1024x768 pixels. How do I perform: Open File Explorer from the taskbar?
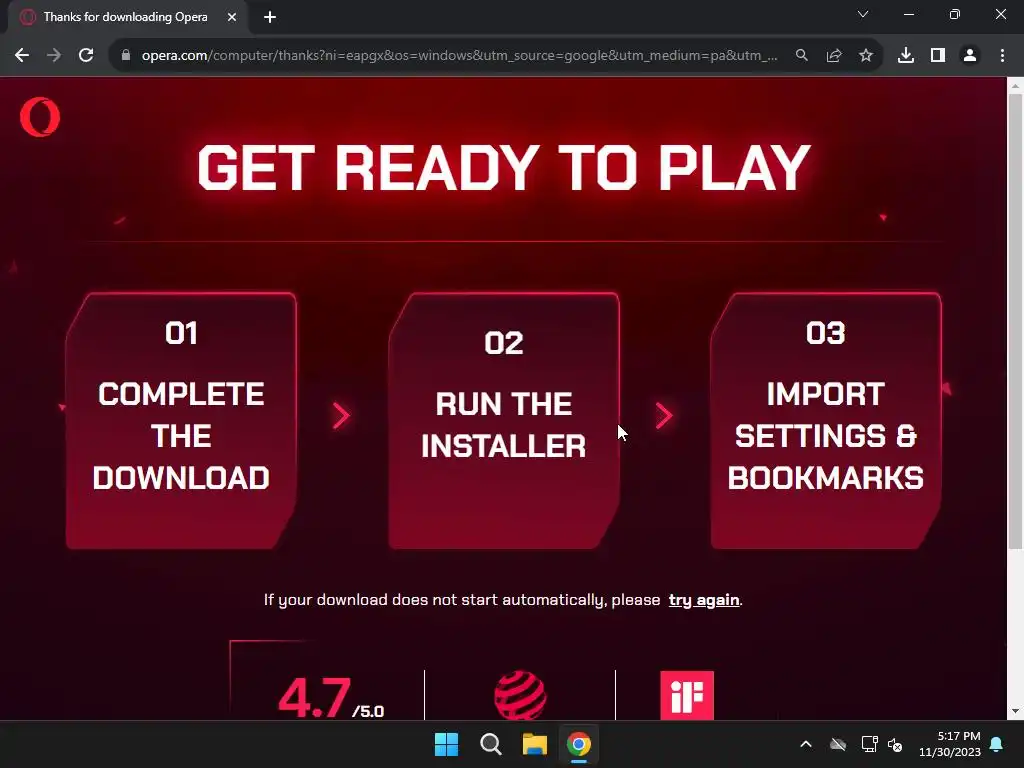pos(534,744)
